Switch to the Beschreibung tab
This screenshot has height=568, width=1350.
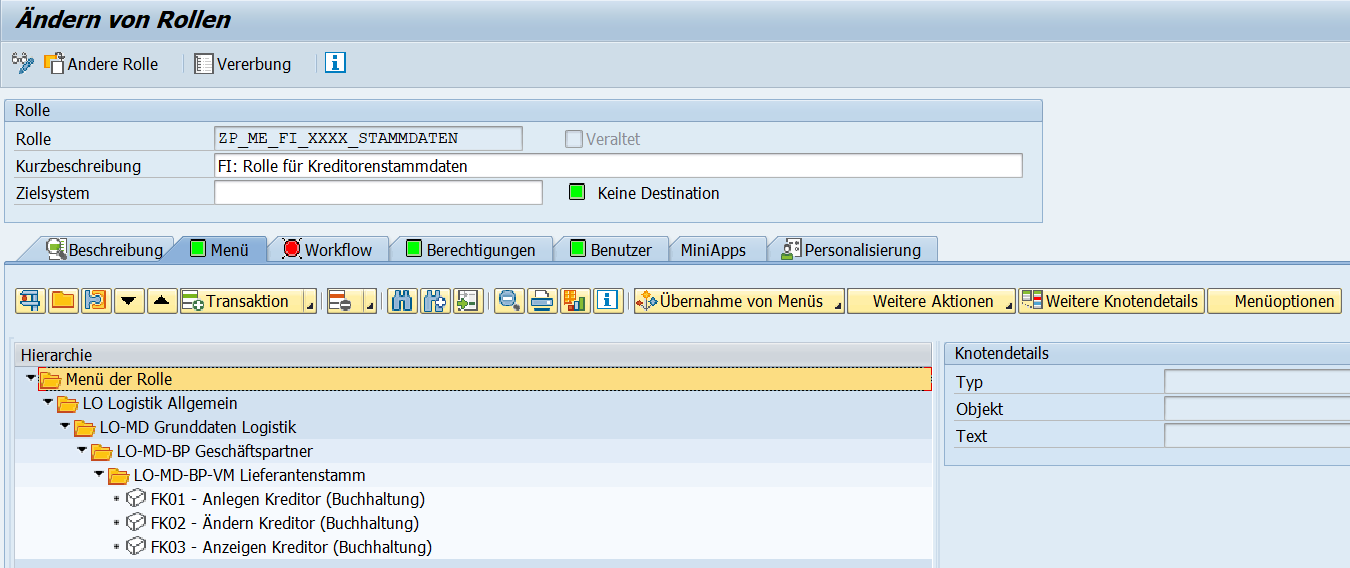point(104,250)
